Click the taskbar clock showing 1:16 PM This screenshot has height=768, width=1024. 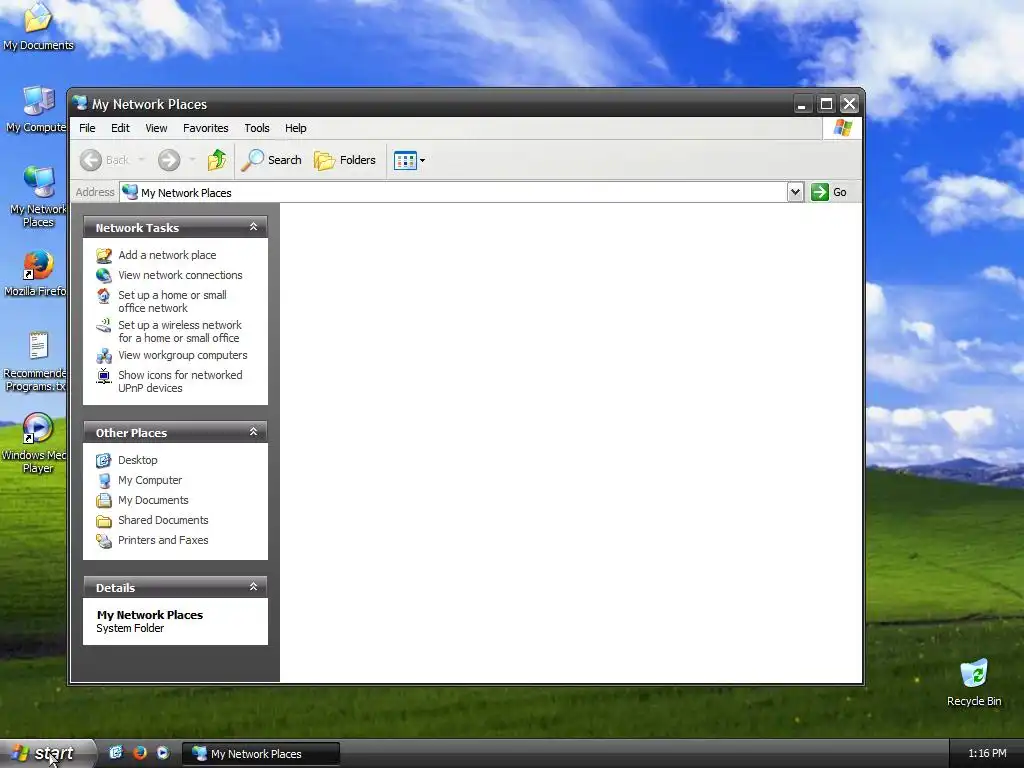pyautogui.click(x=987, y=754)
